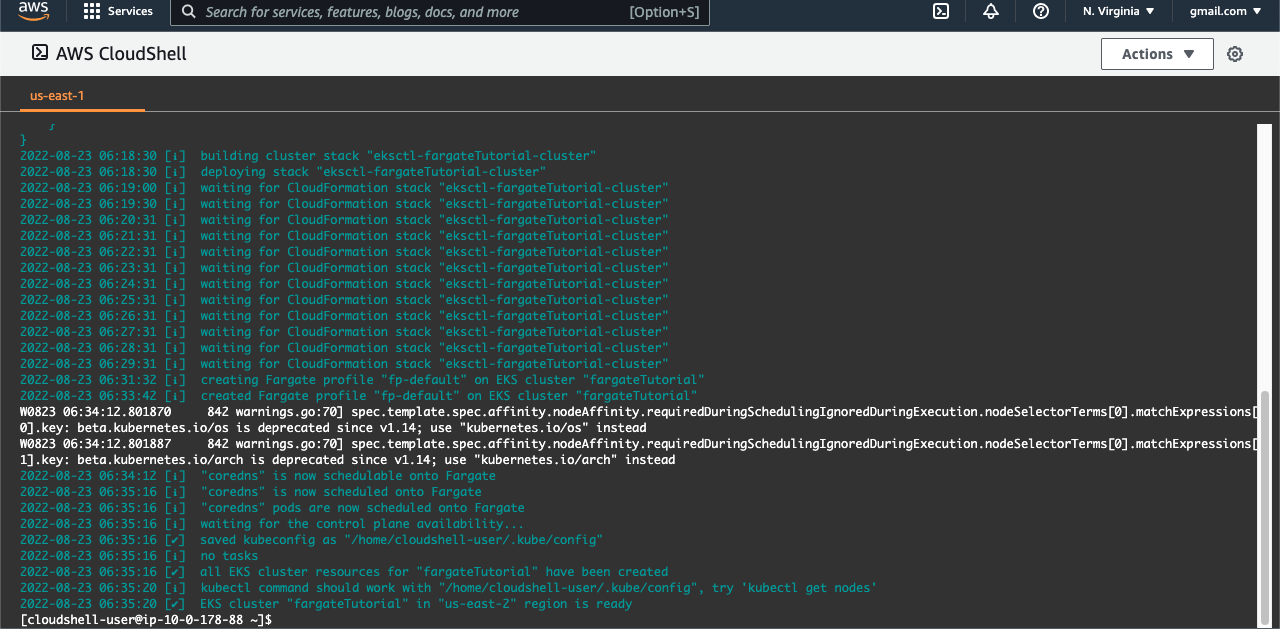The height and width of the screenshot is (629, 1280).
Task: Click the 06:25:31 waiting for CloudFormation line
Action: [x=344, y=300]
